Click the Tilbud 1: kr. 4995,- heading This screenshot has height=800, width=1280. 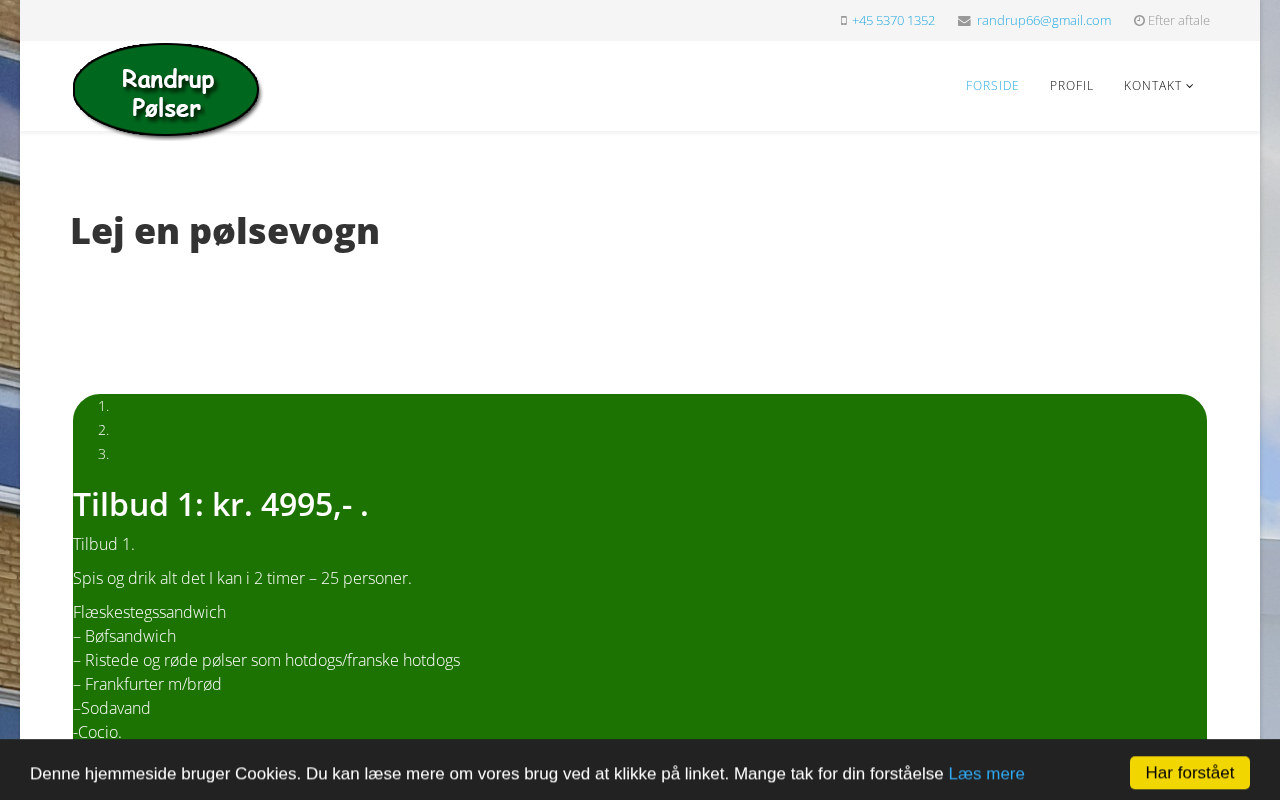[221, 505]
